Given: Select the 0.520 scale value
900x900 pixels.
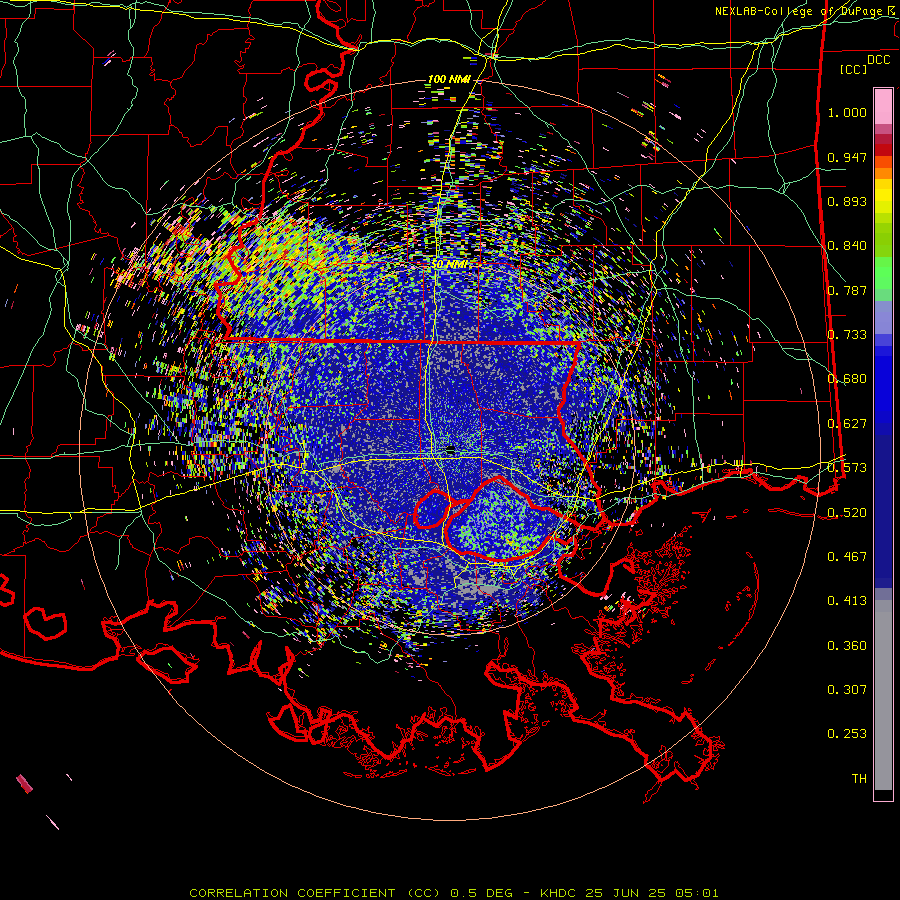Looking at the screenshot, I should pyautogui.click(x=847, y=512).
